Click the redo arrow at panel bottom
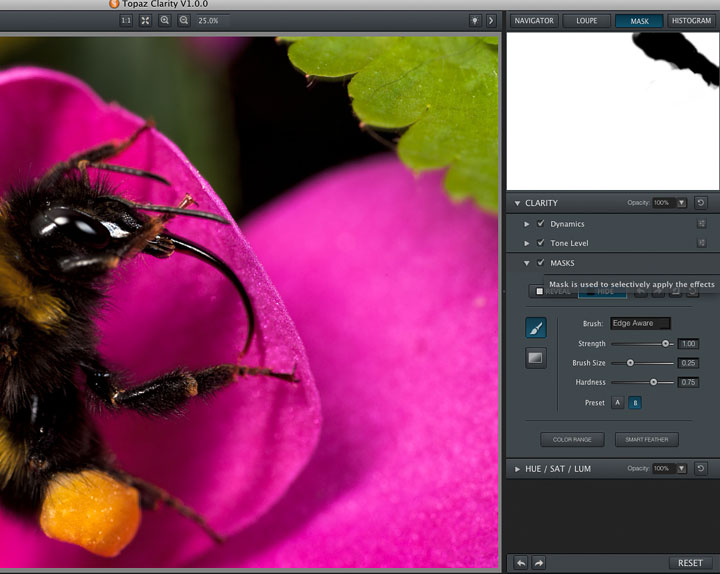The width and height of the screenshot is (720, 574). click(x=539, y=563)
